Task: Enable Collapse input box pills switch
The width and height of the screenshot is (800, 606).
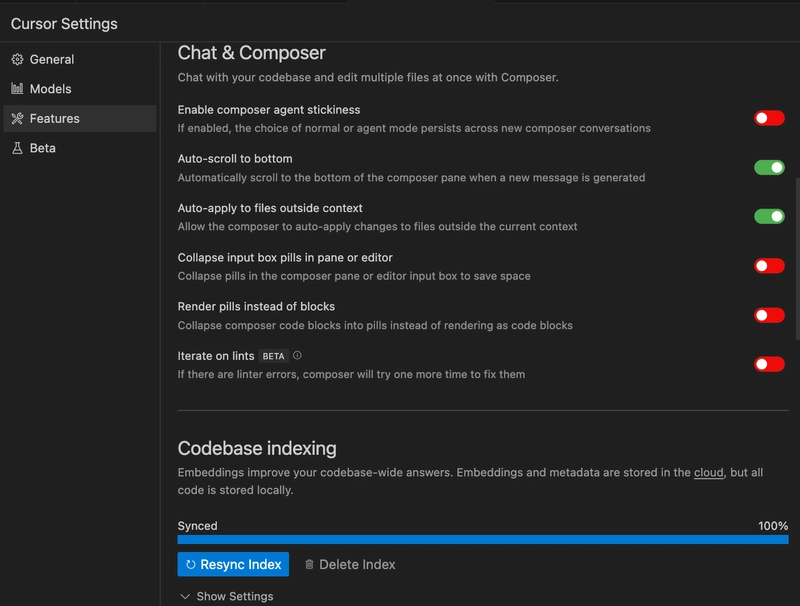Action: [x=769, y=266]
